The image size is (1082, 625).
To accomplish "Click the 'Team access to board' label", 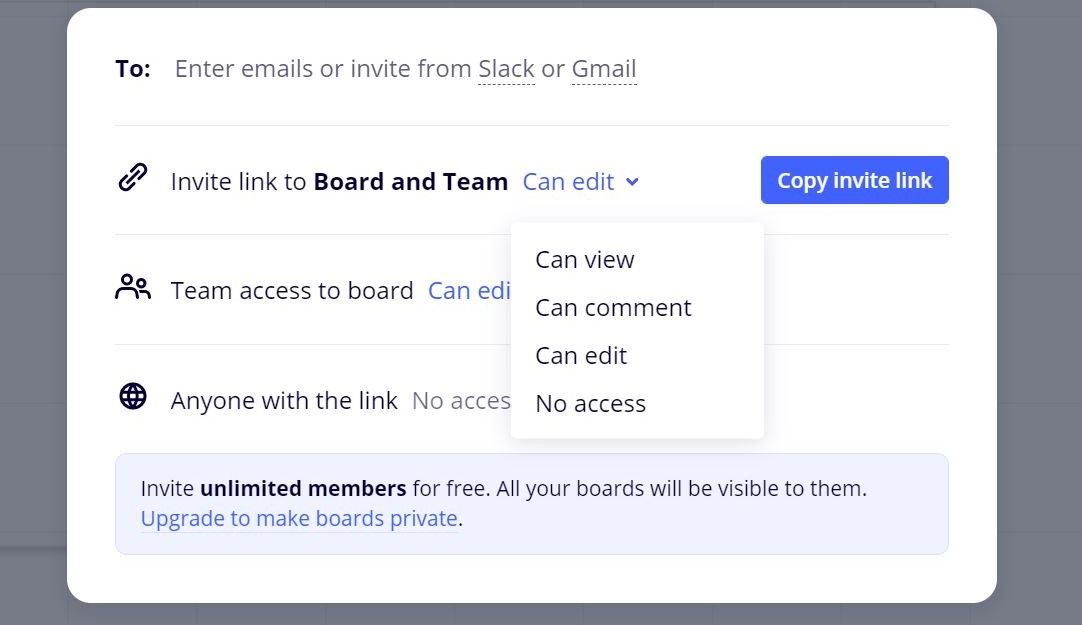I will pyautogui.click(x=292, y=290).
